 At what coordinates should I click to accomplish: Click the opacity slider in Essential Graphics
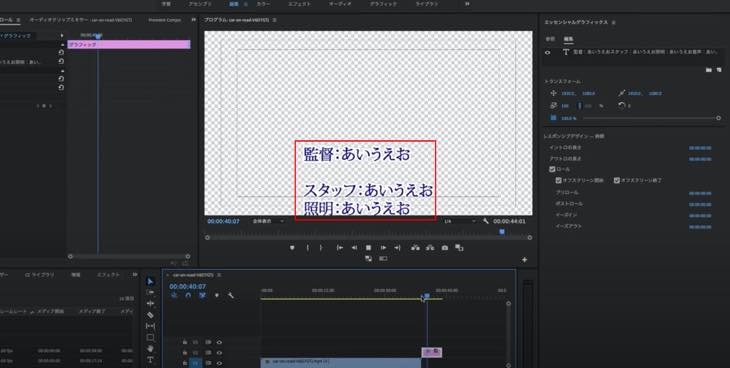tap(651, 118)
